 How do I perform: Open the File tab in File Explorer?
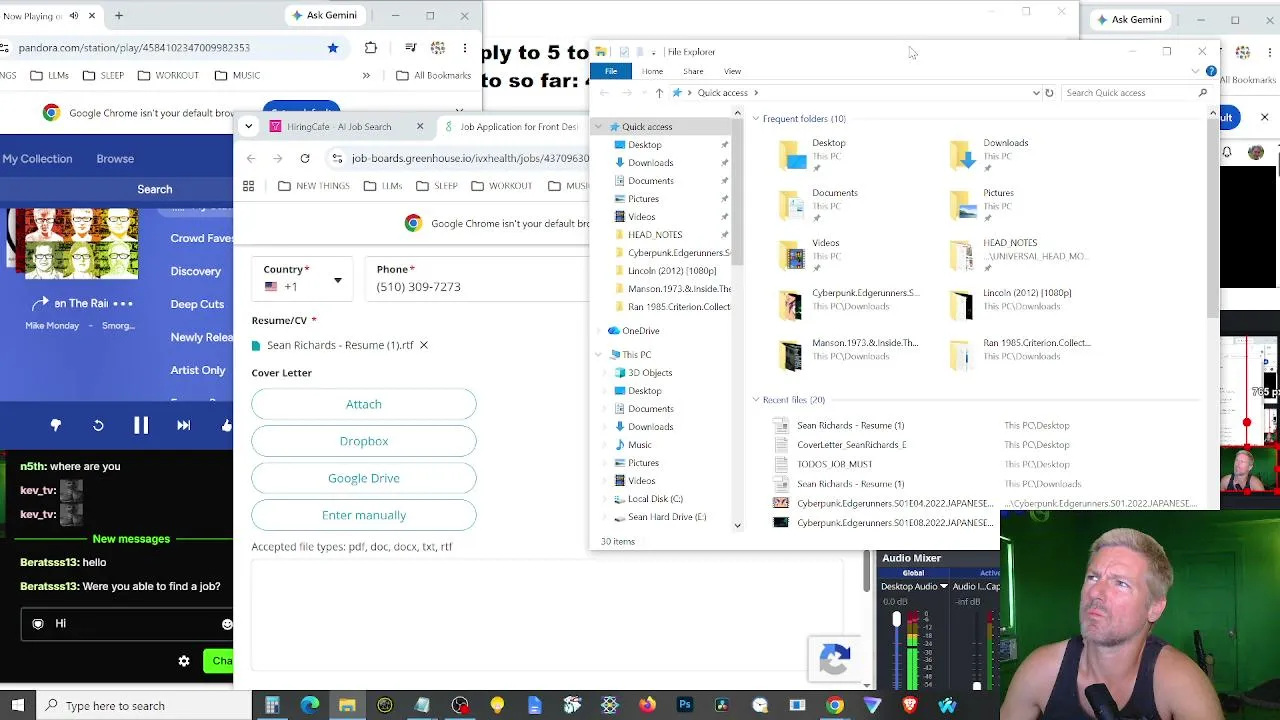[611, 71]
